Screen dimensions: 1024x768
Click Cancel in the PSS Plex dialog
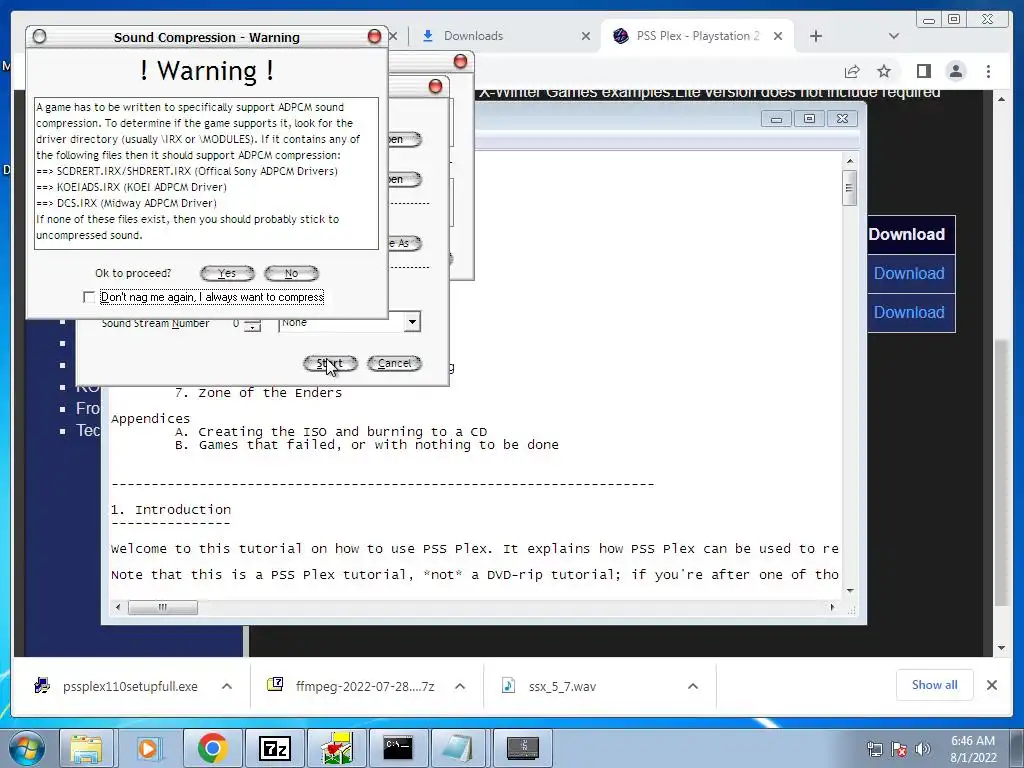click(x=394, y=363)
